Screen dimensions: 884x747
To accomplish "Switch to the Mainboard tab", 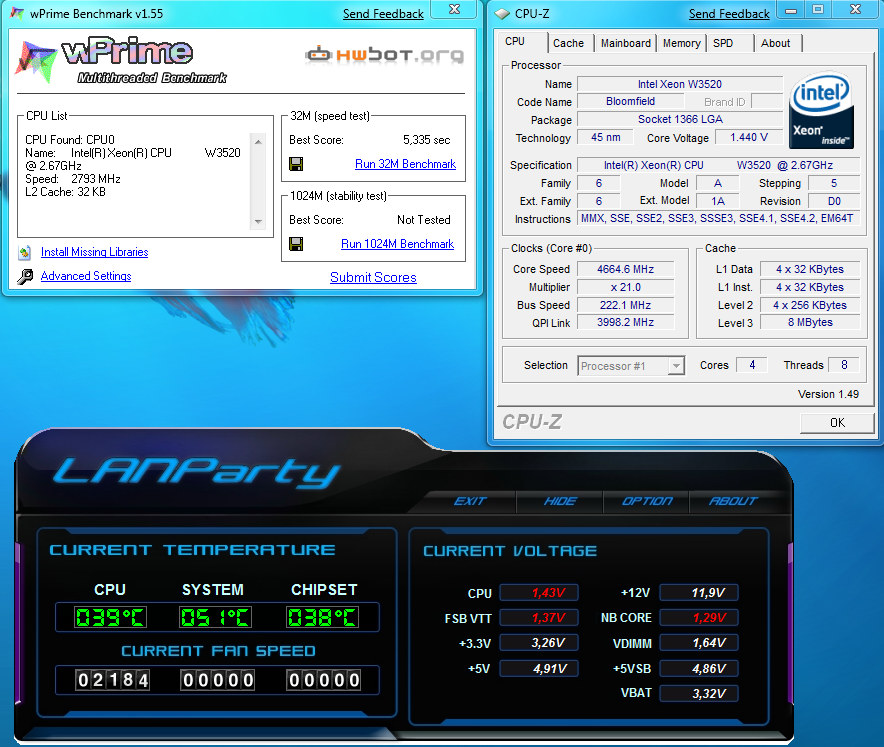I will click(x=626, y=43).
